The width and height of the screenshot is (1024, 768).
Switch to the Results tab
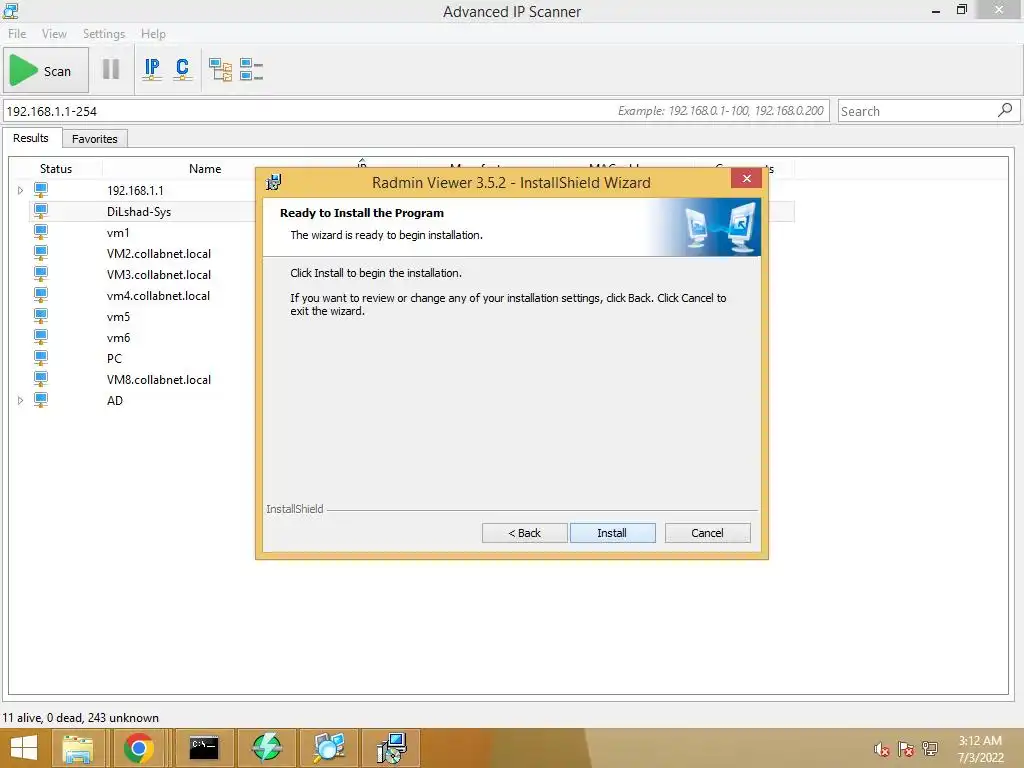31,138
